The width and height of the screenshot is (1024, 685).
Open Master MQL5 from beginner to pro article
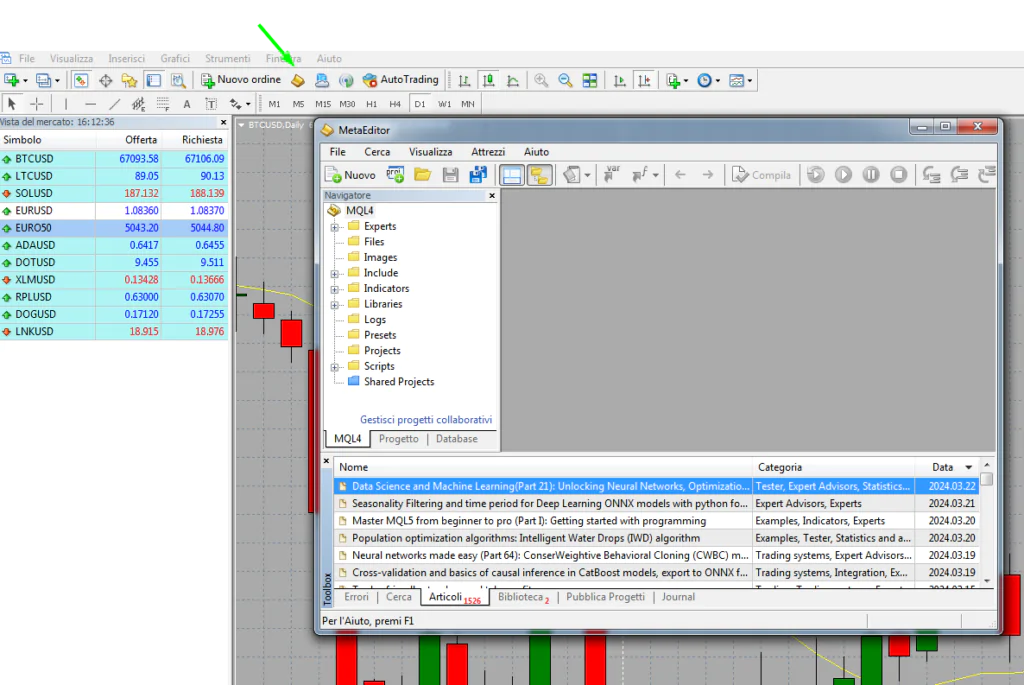click(x=528, y=520)
